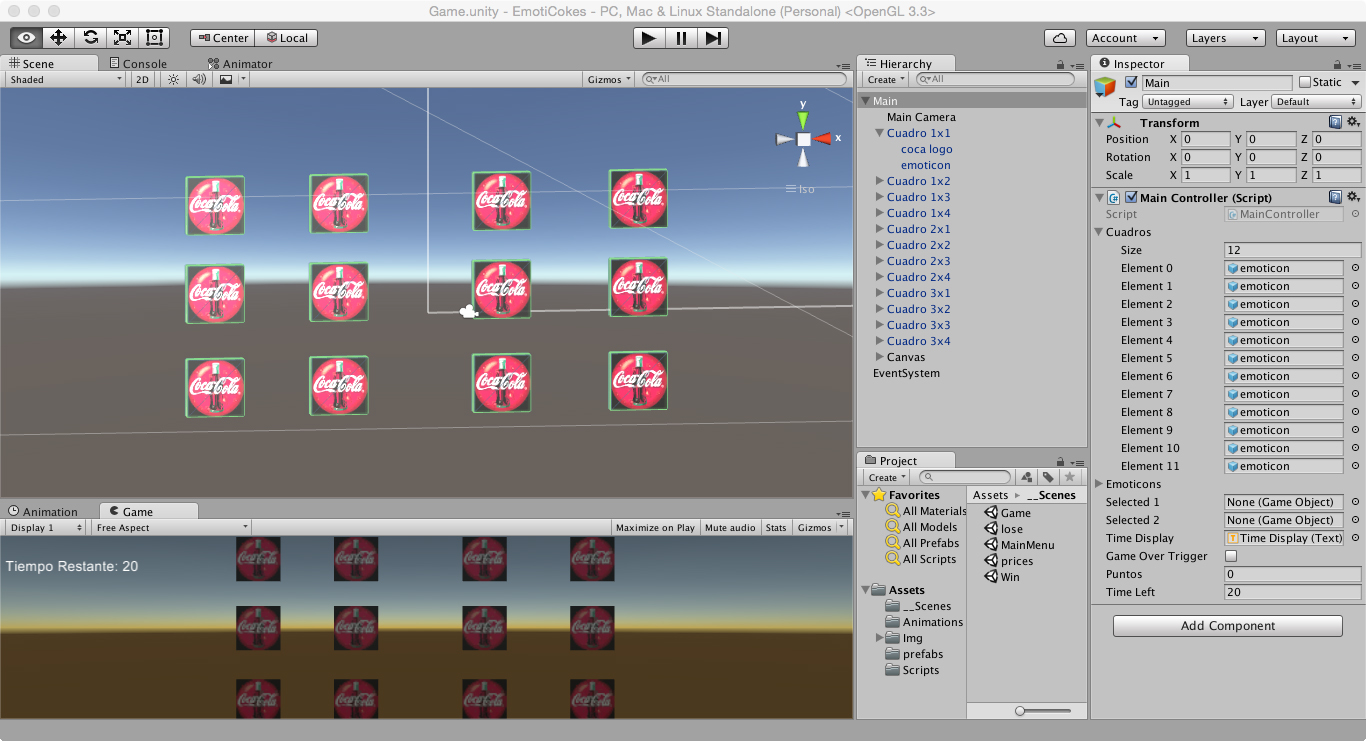
Task: Click object picker for Element 0
Action: 1355,268
